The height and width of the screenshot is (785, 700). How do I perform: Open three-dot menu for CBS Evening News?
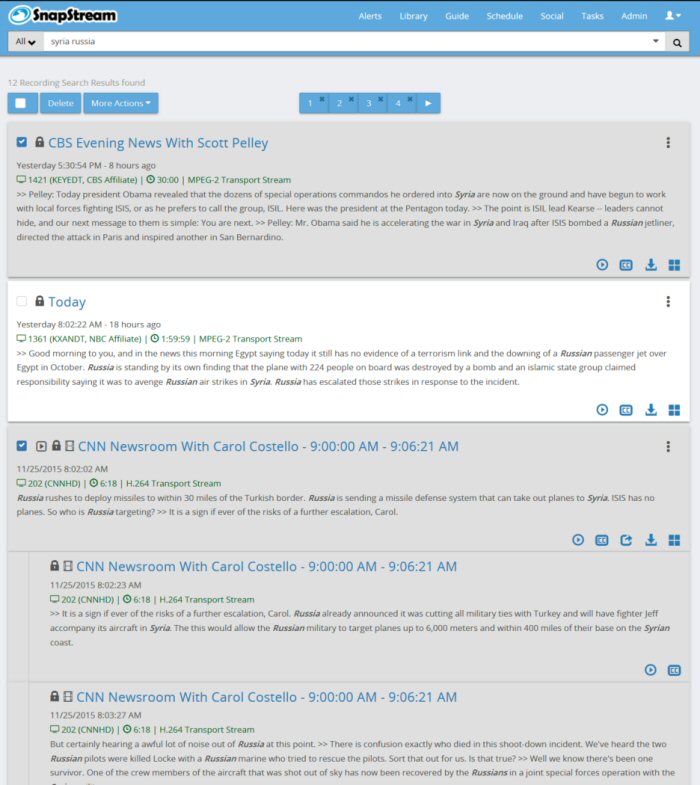click(668, 143)
